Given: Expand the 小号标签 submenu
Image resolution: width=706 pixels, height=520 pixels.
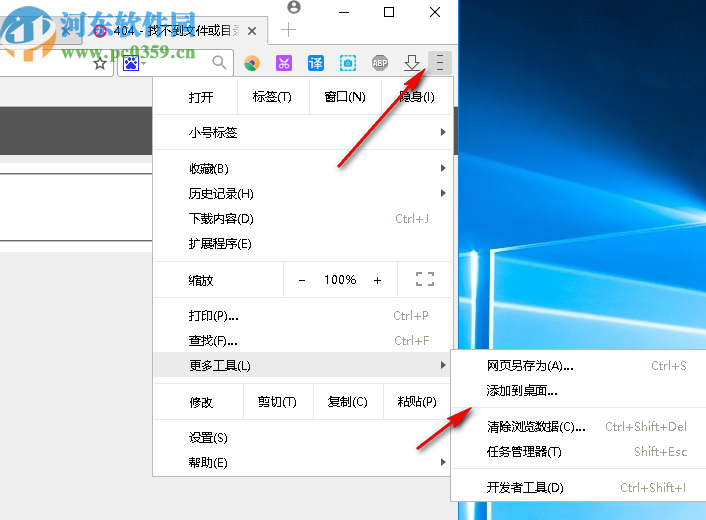Looking at the screenshot, I should point(303,132).
